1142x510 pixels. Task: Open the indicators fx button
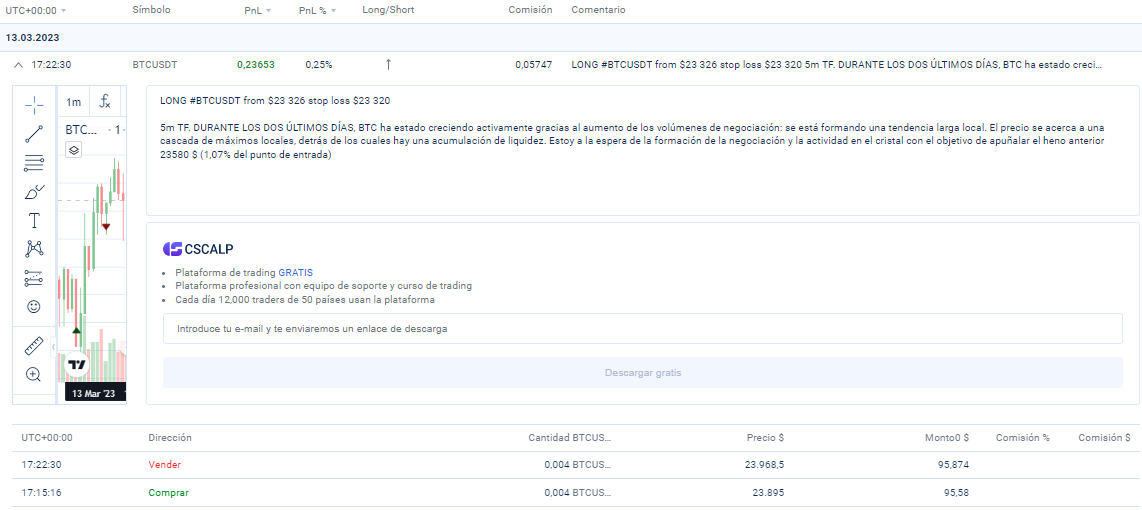coord(105,102)
